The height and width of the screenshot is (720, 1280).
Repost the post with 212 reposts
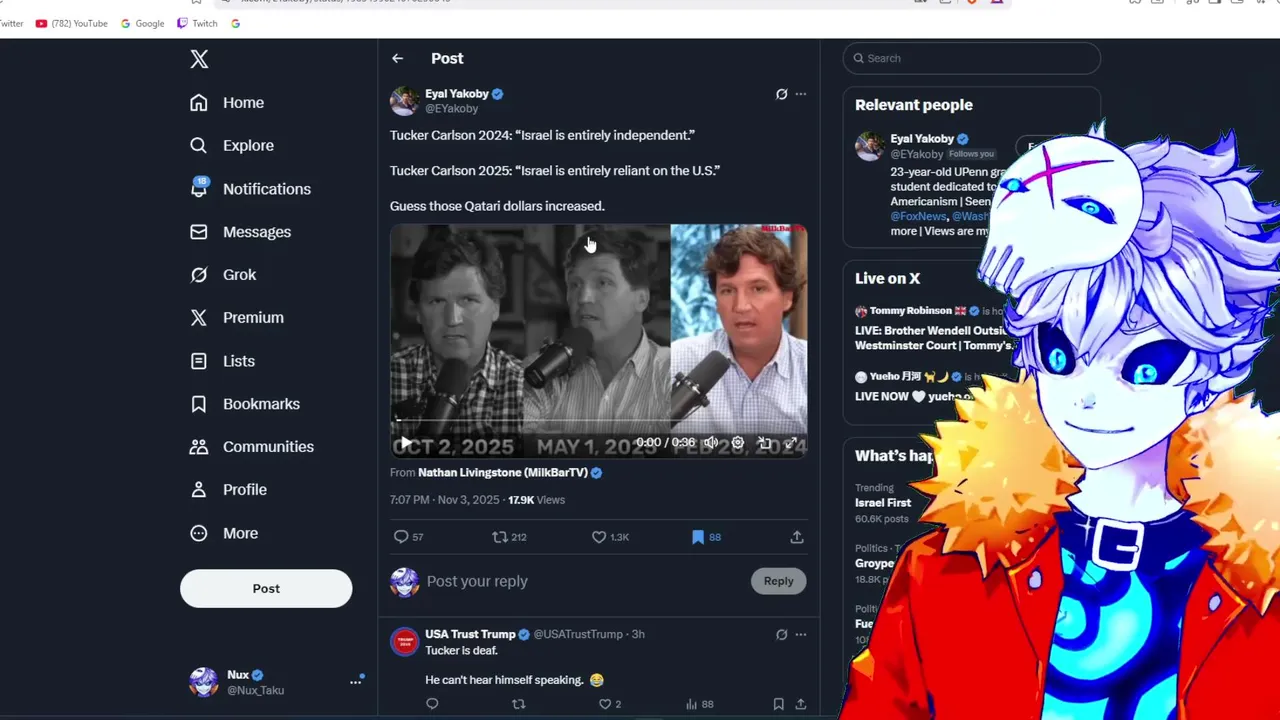tap(509, 537)
